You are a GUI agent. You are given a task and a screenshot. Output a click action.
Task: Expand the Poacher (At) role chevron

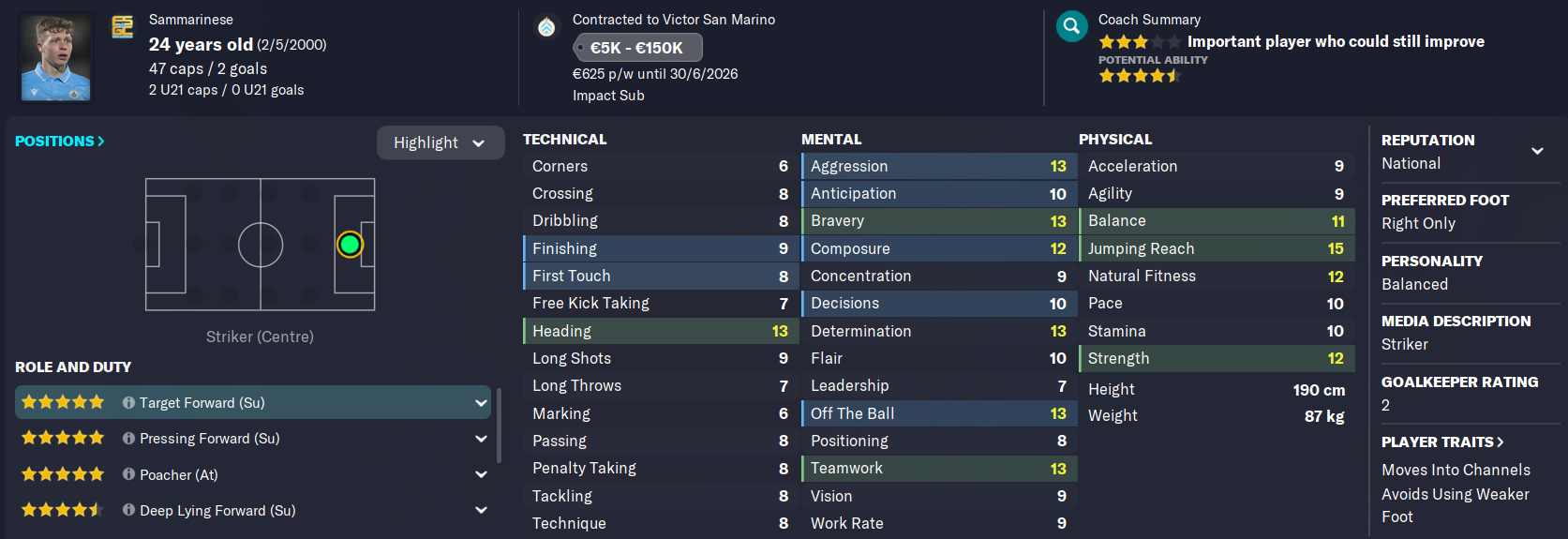[481, 474]
